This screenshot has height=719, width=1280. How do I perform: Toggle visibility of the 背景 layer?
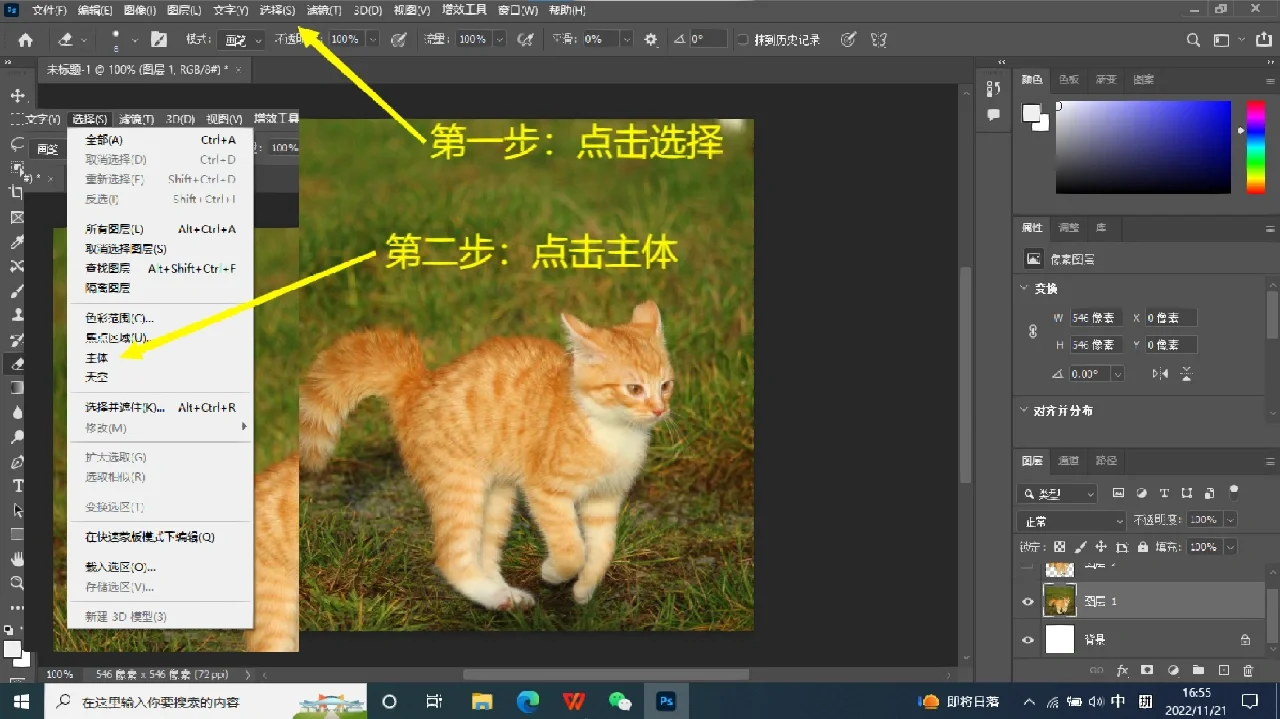(1028, 639)
